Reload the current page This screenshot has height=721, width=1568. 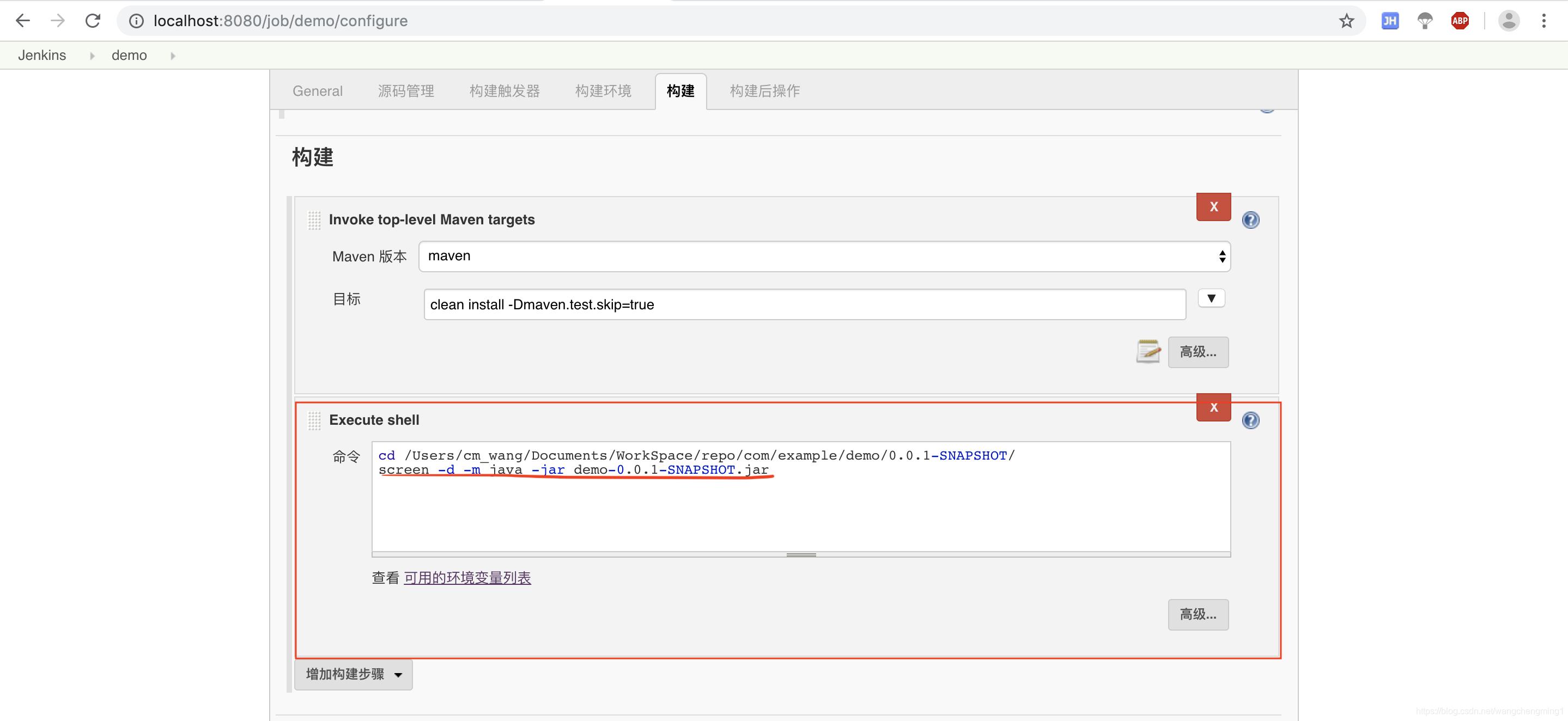93,21
